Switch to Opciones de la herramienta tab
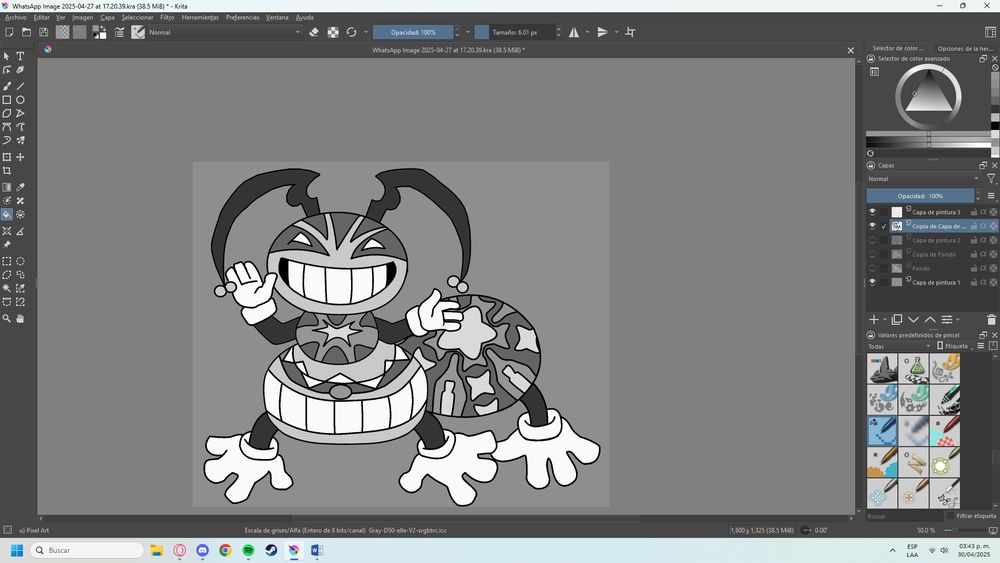The height and width of the screenshot is (563, 1000). pos(964,48)
